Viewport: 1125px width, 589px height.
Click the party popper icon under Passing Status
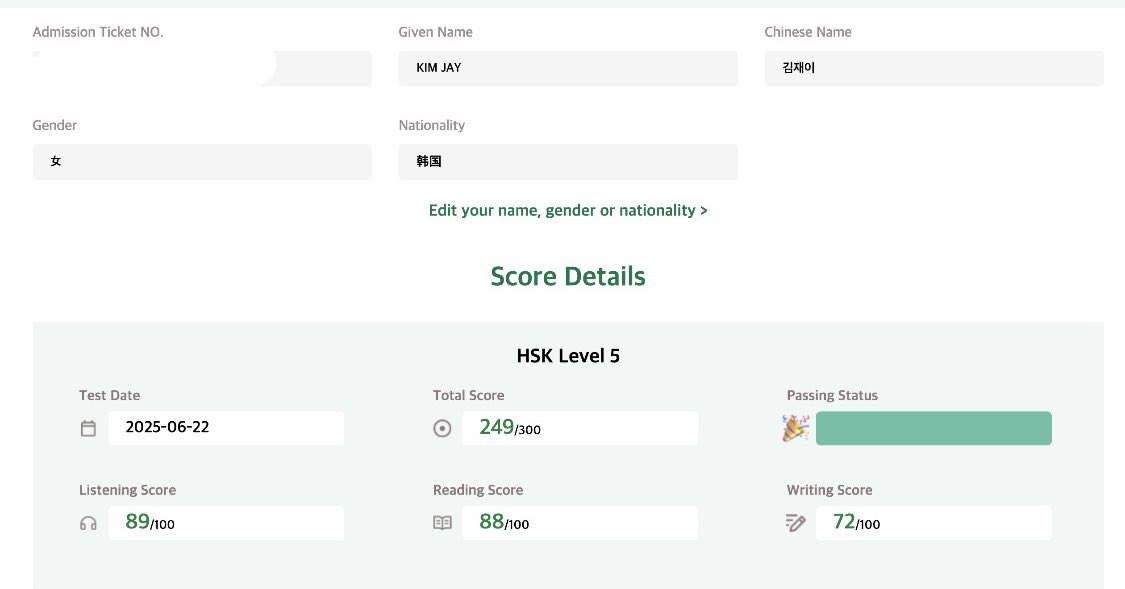[796, 428]
